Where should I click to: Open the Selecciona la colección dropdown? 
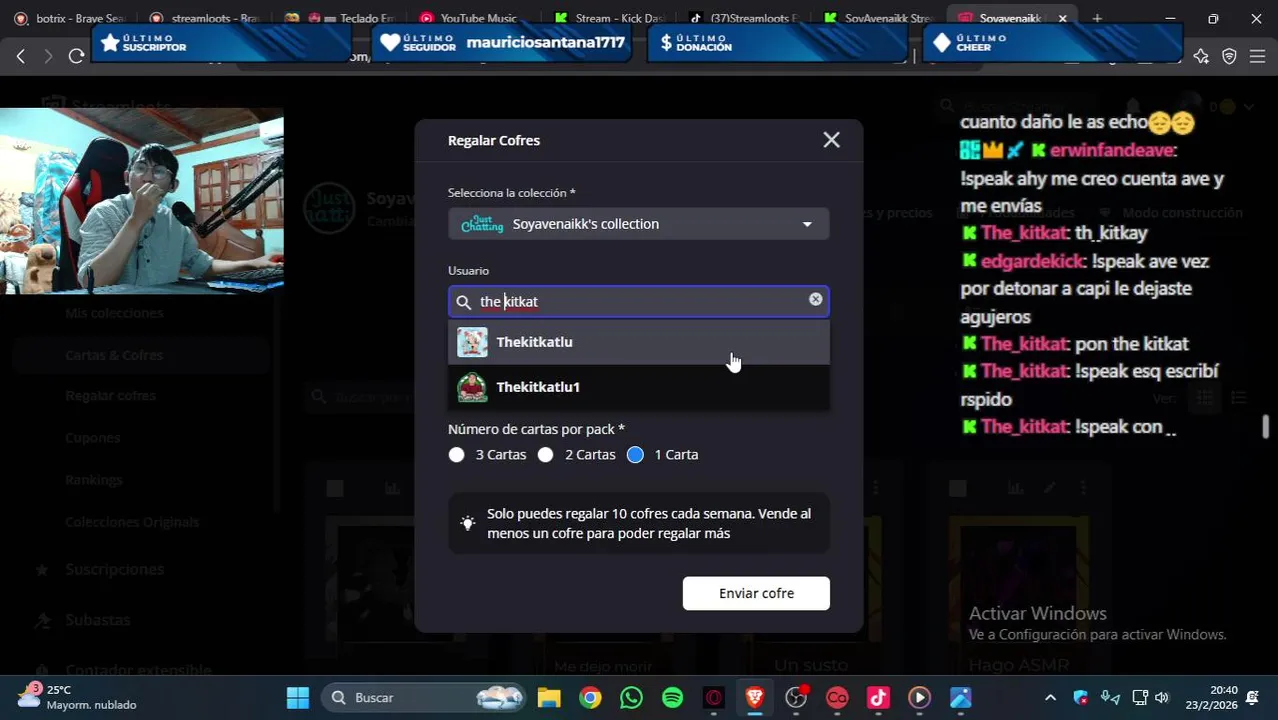point(638,224)
